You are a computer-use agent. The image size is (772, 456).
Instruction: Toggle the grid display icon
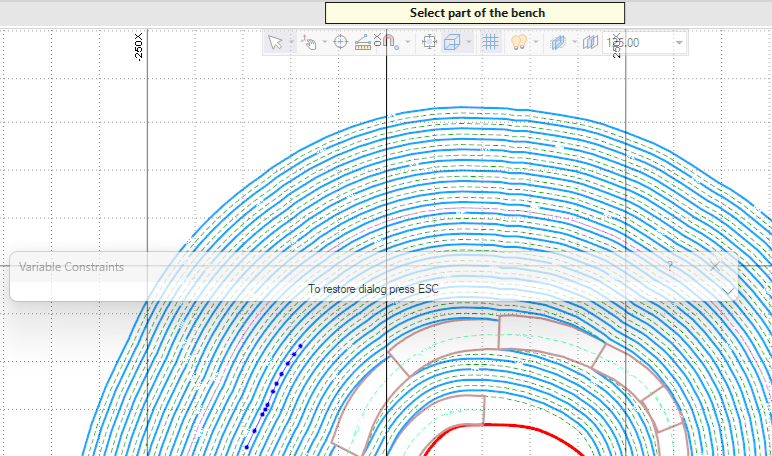(x=490, y=42)
